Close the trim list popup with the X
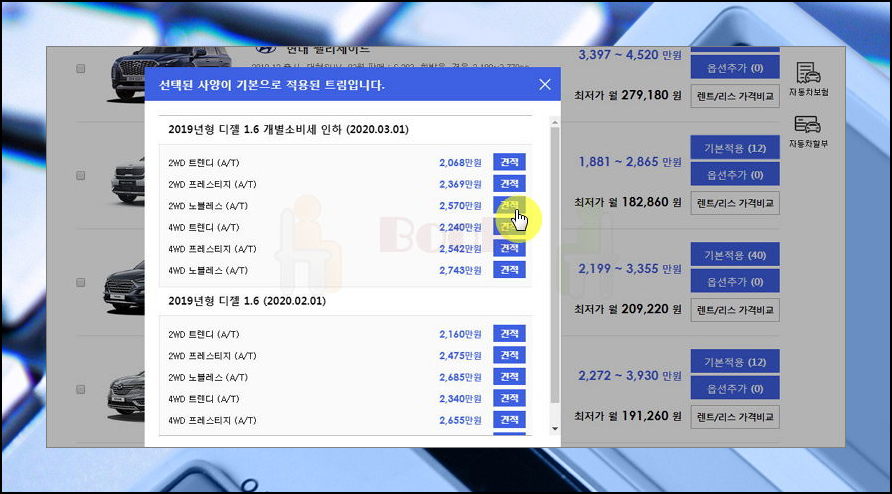 544,84
